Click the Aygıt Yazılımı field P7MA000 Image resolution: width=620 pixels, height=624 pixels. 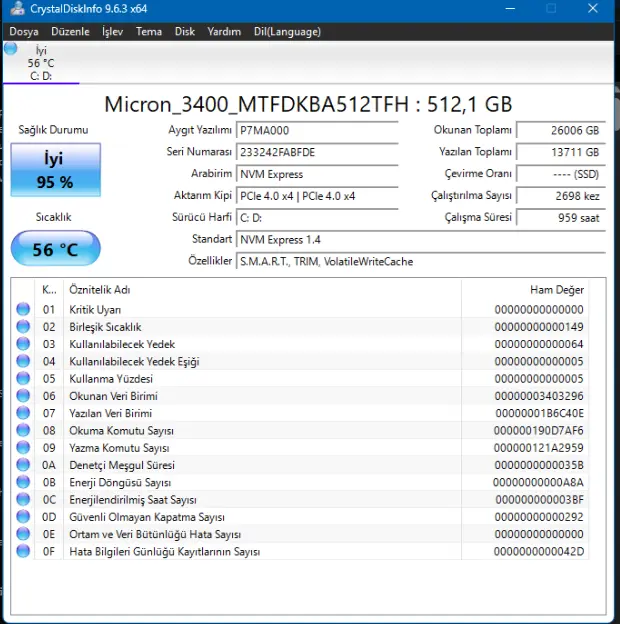(x=317, y=130)
